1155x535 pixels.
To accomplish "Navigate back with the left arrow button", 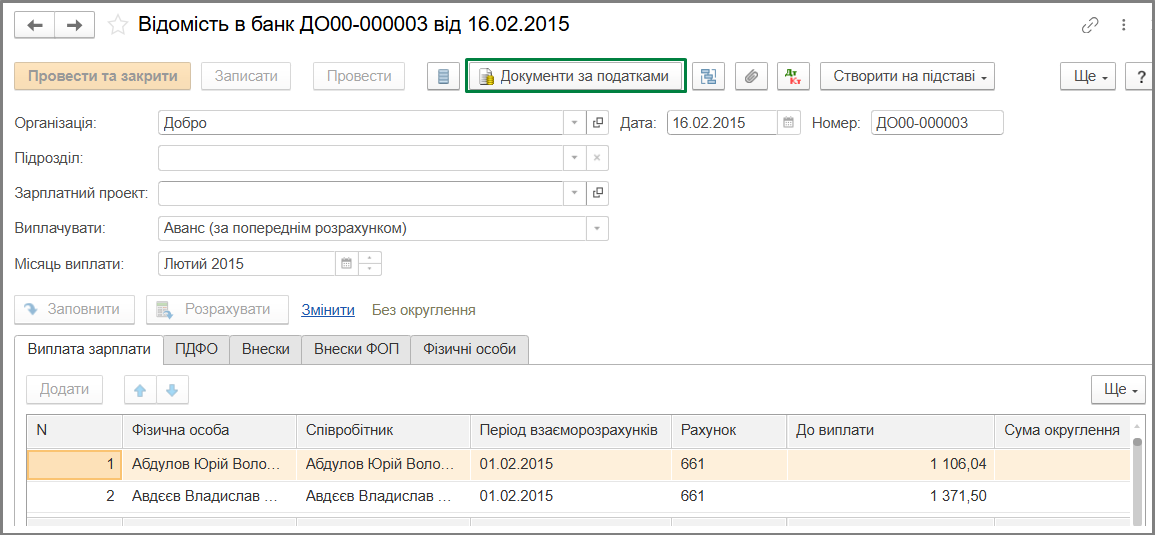I will tap(35, 25).
